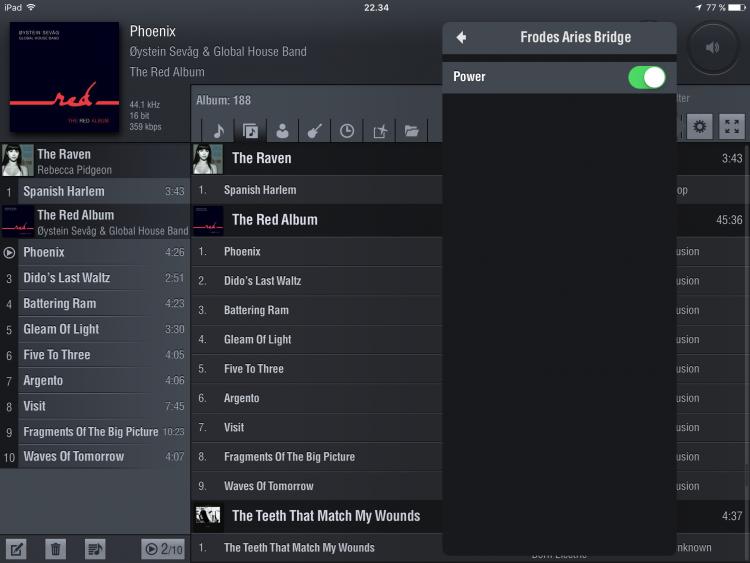The width and height of the screenshot is (750, 563).
Task: Open the Genre guitar tab
Action: 314,131
